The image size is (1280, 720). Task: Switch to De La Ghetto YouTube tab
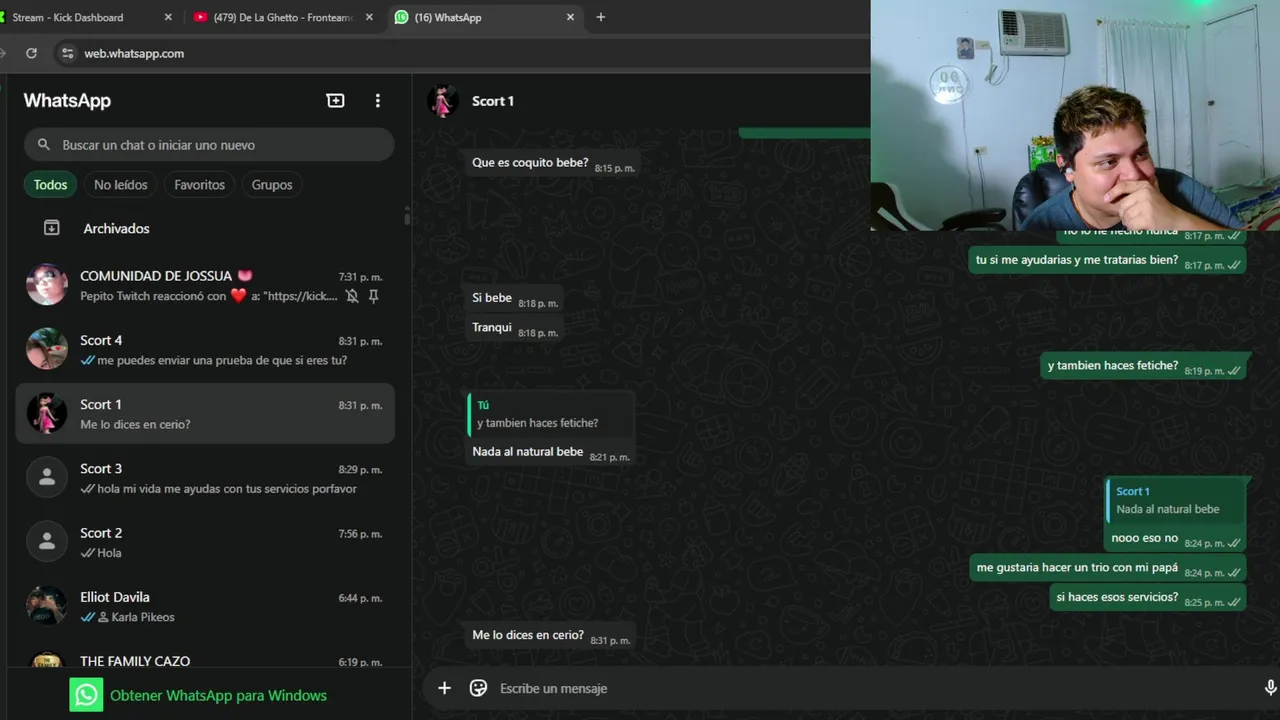point(283,17)
